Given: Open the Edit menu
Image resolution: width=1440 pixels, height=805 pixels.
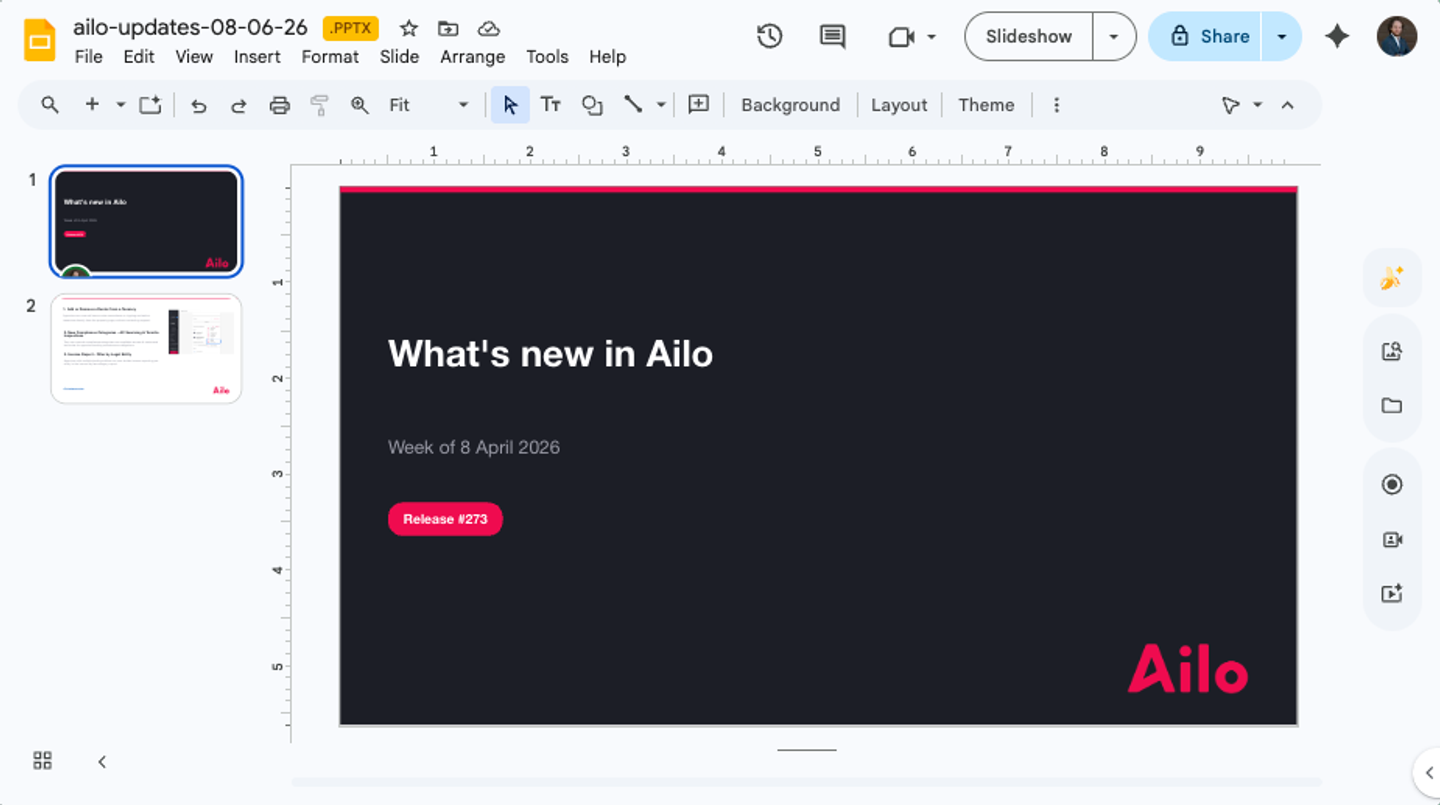Looking at the screenshot, I should pos(139,57).
